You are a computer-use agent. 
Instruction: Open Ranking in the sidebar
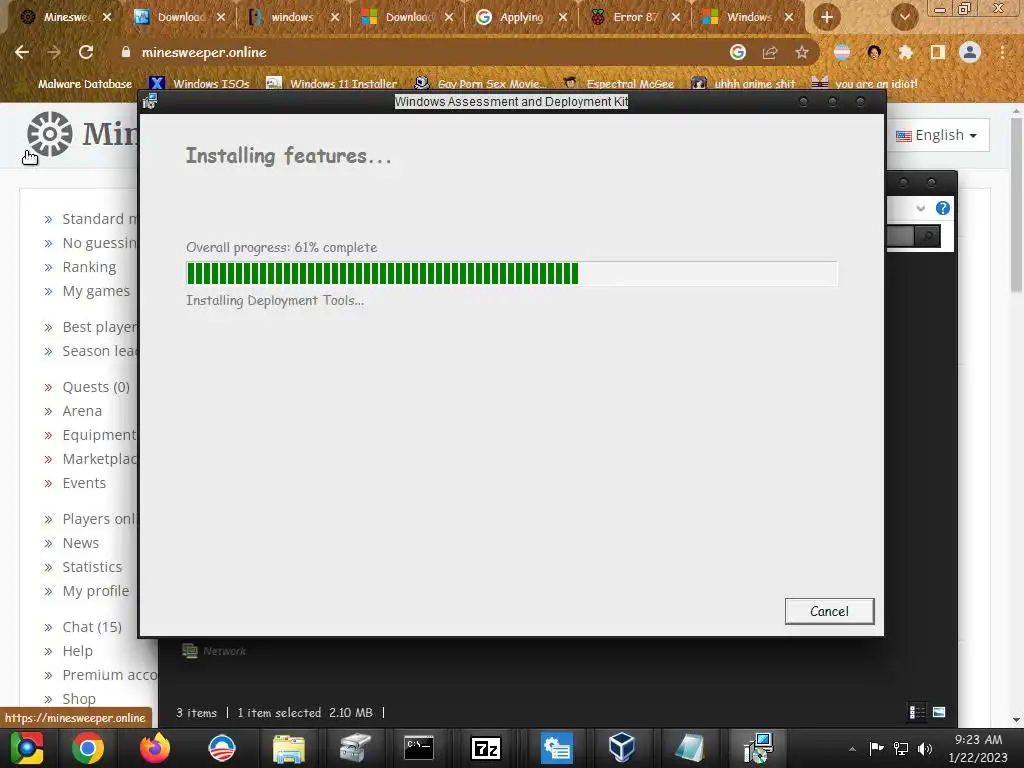pos(89,267)
